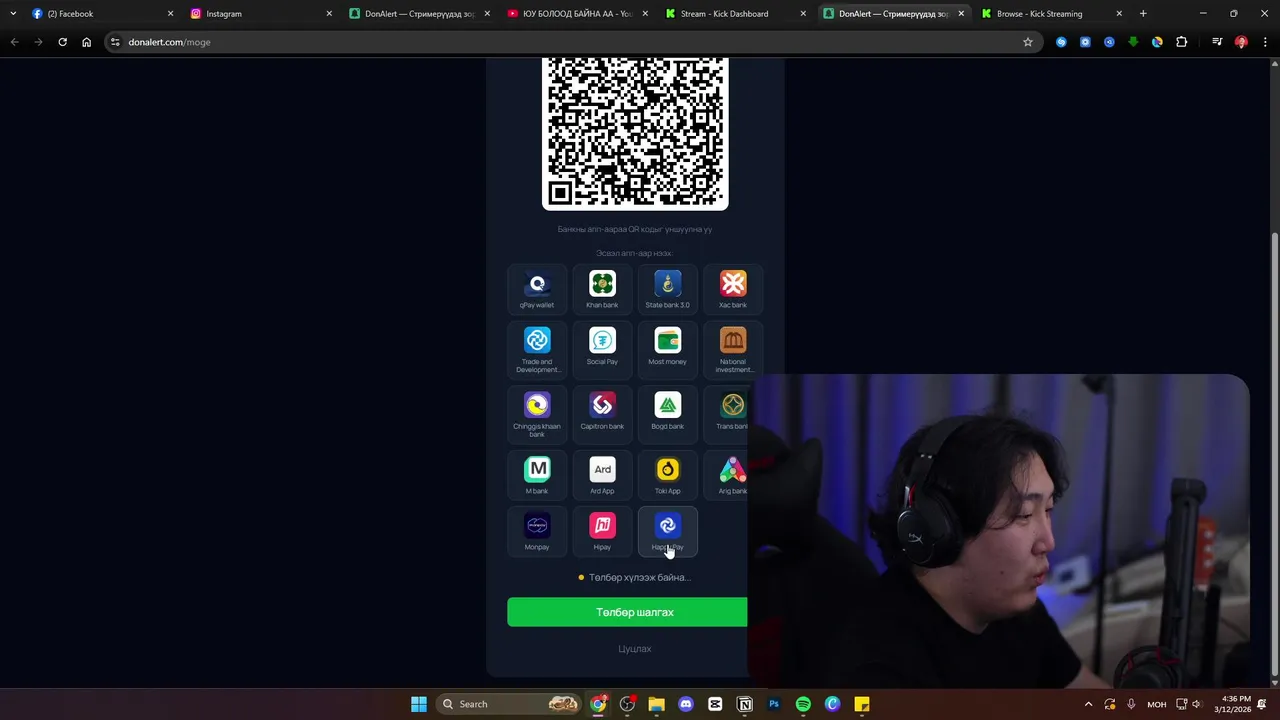Open the volume control in tray

pyautogui.click(x=1196, y=704)
